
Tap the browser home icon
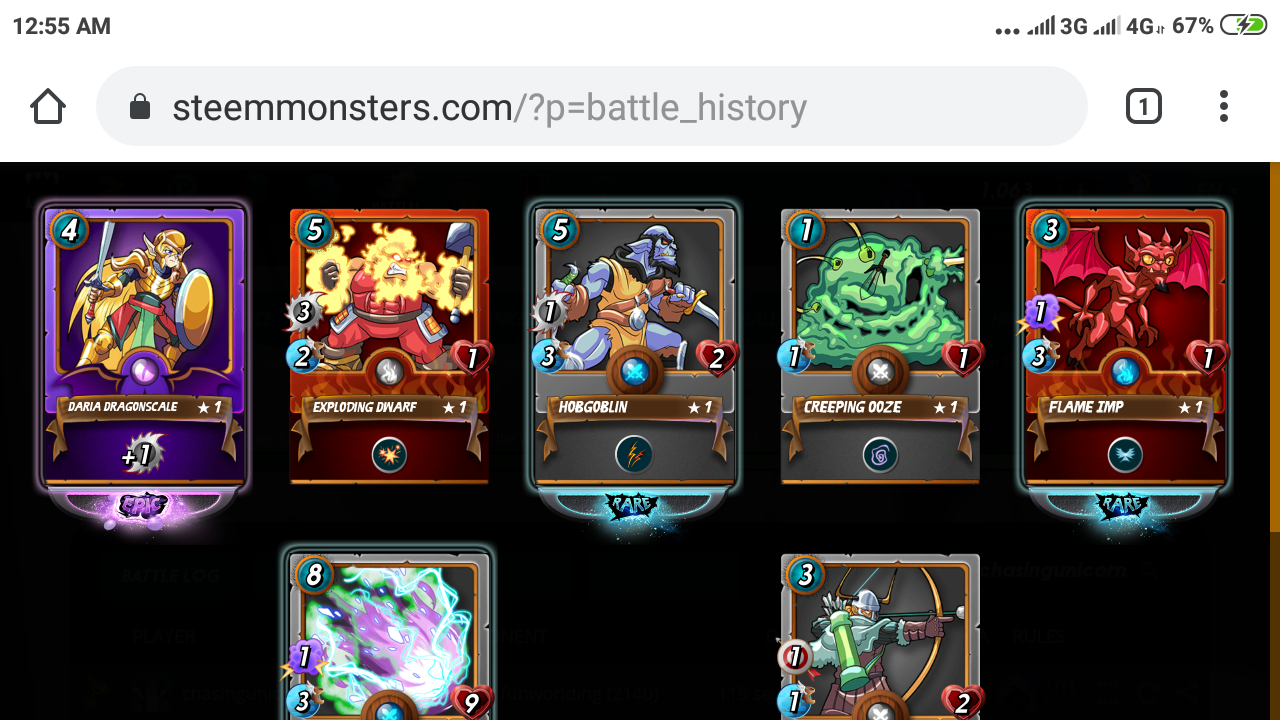48,106
